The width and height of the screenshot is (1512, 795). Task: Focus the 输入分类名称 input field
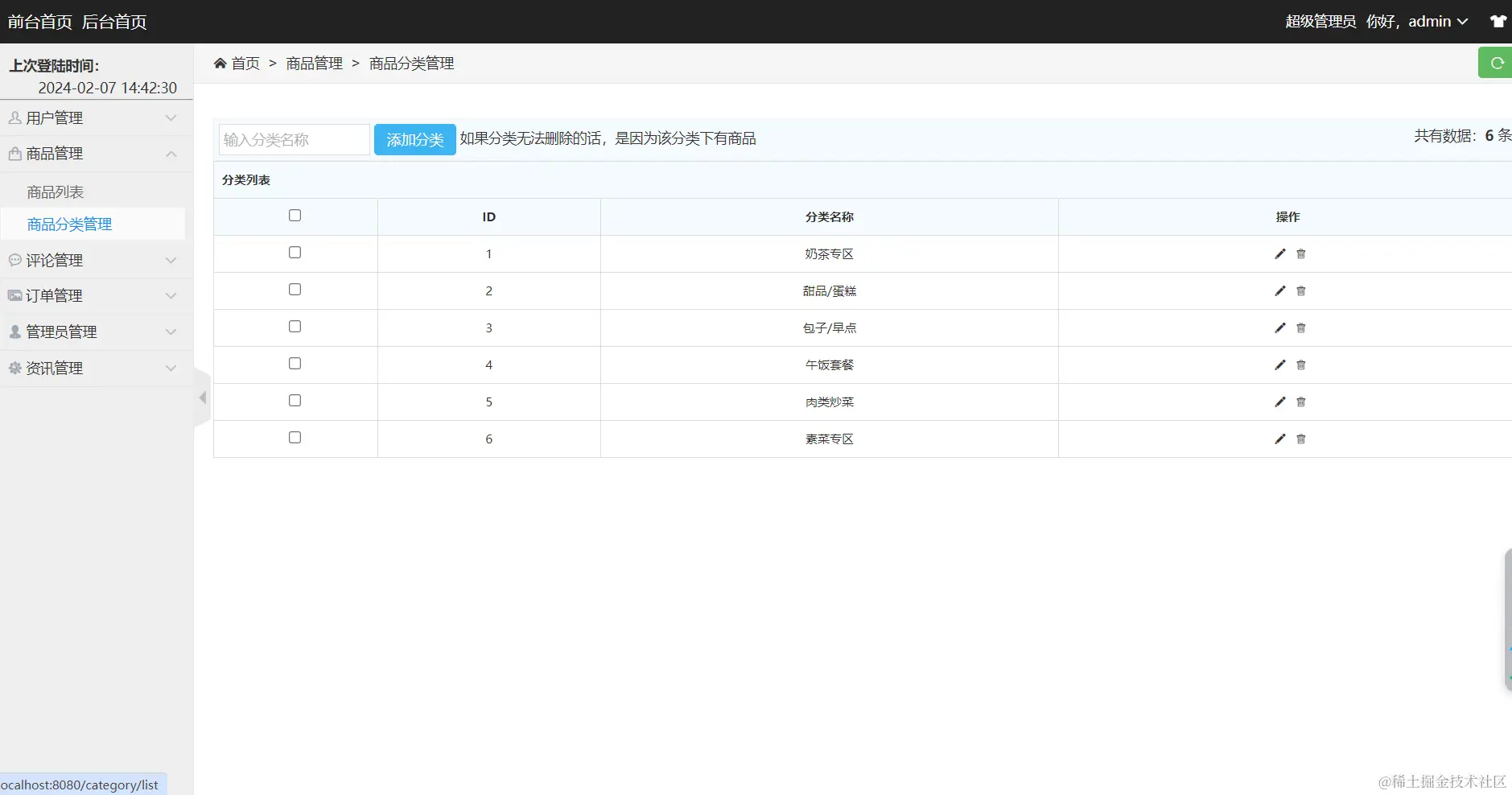295,139
